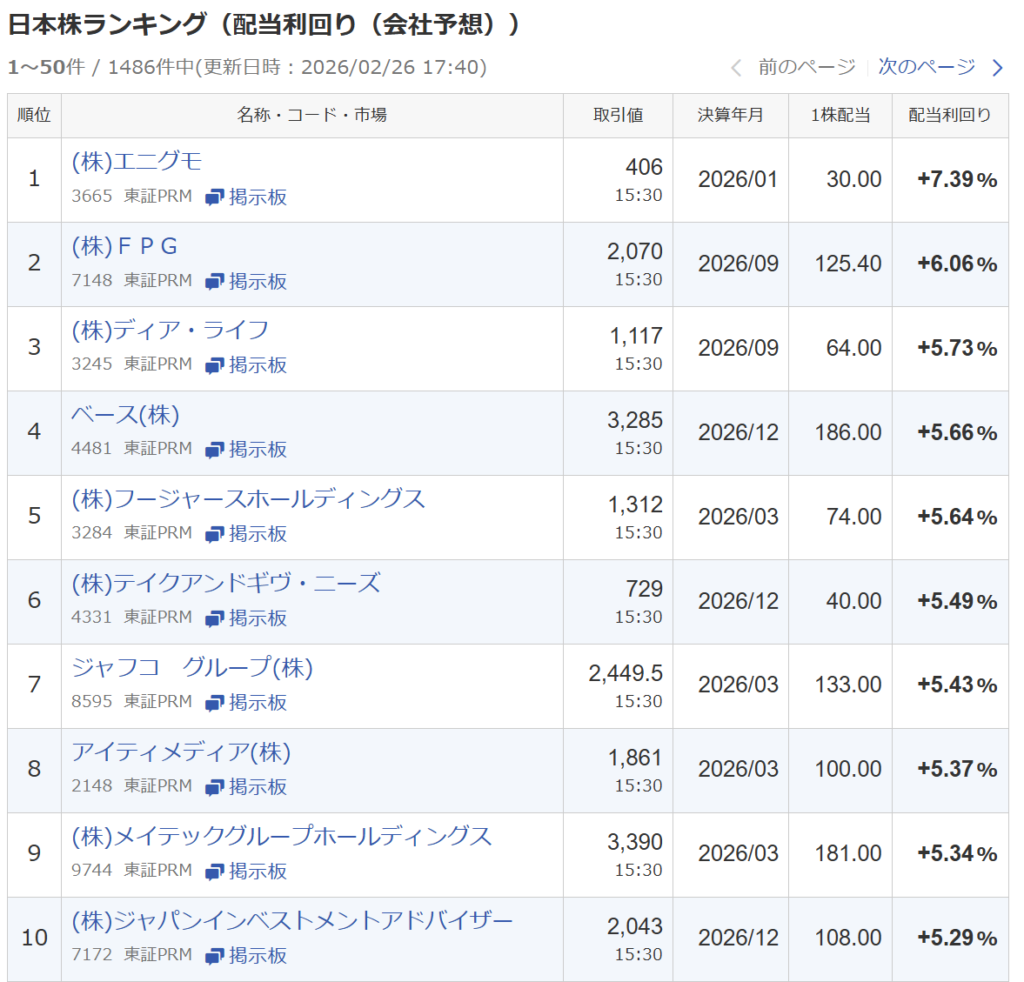Go to next page via 次のページ
The height and width of the screenshot is (982, 1024).
926,67
